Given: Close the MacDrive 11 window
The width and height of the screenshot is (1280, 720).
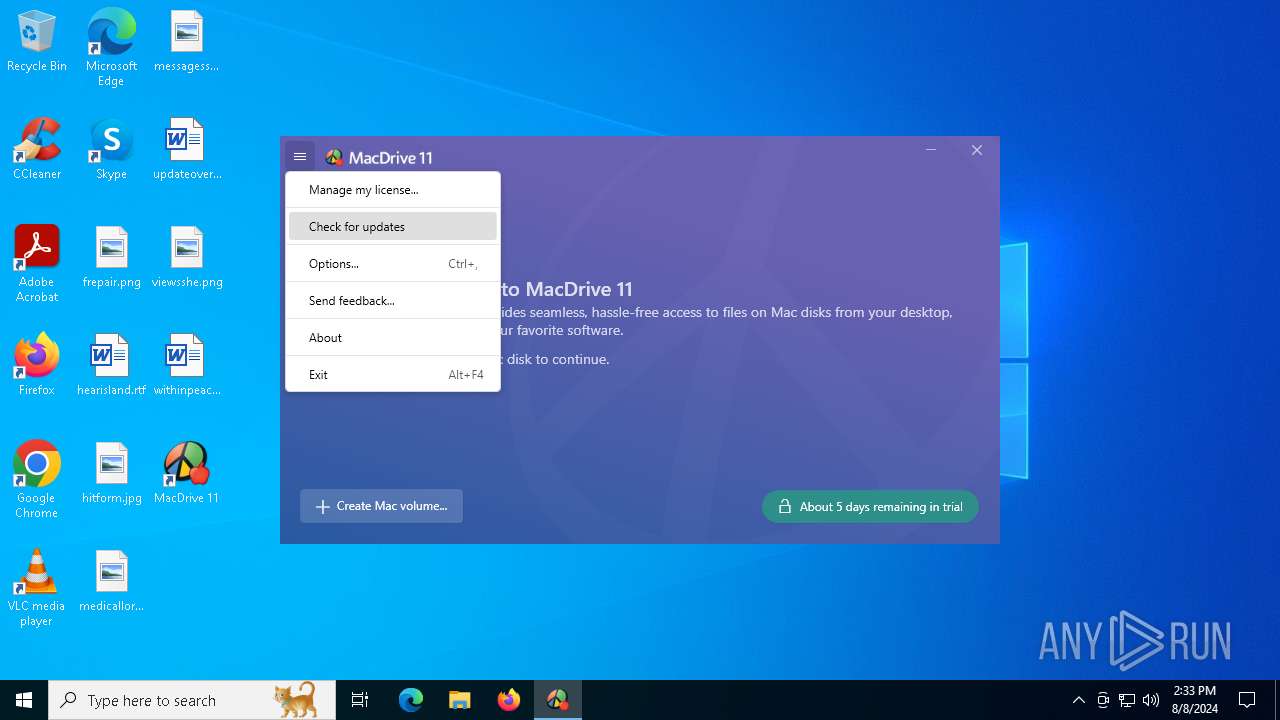Looking at the screenshot, I should (977, 150).
